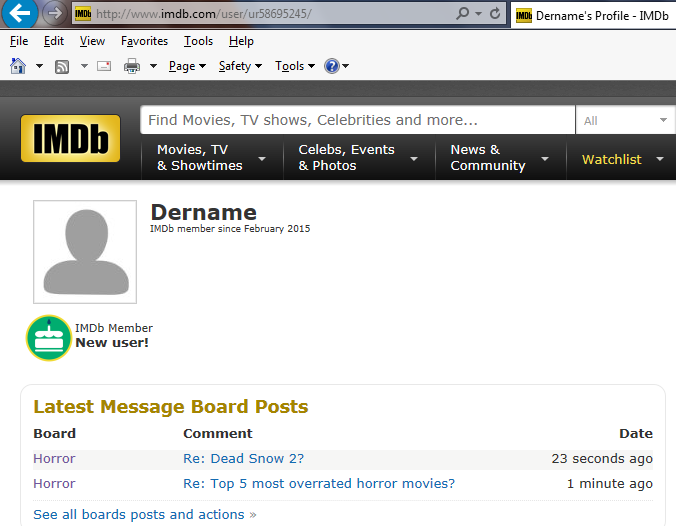Expand the Print options dropdown arrow

point(153,66)
